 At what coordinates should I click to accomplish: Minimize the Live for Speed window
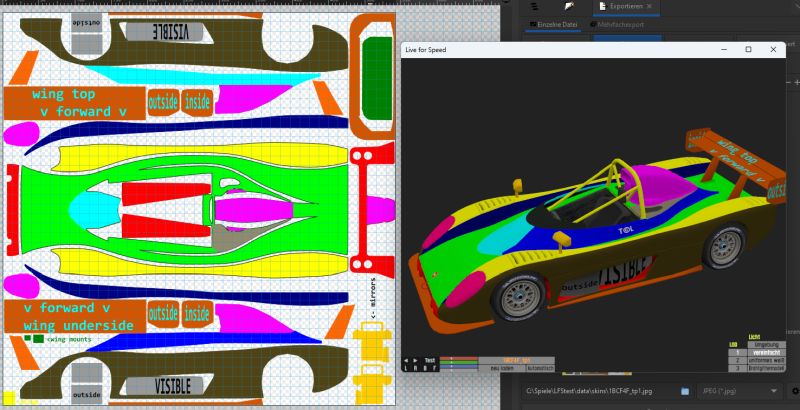(x=723, y=49)
